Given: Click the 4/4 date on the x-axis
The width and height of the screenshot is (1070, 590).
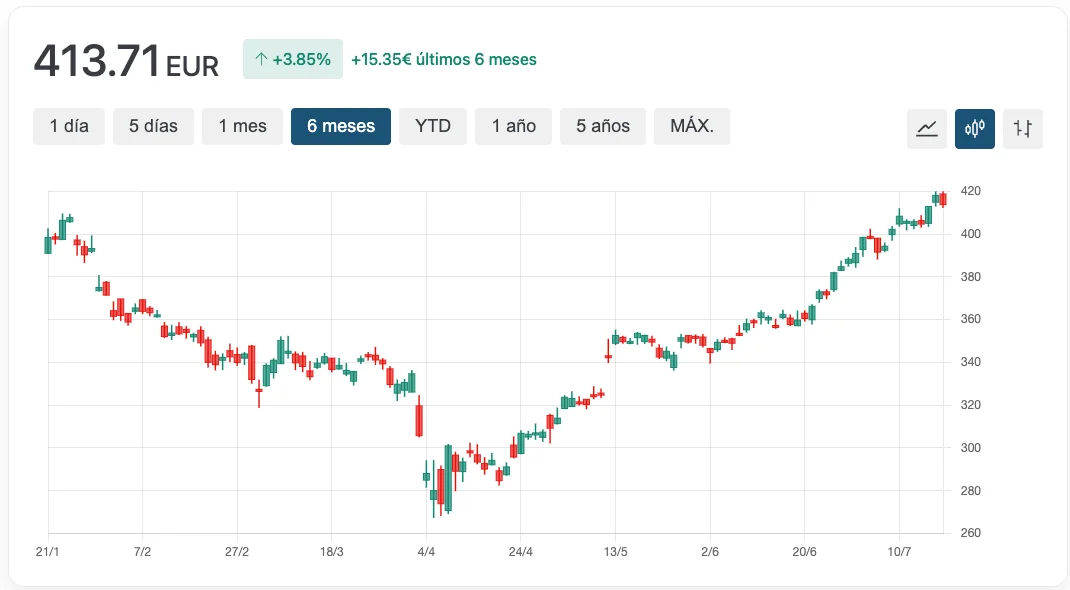Looking at the screenshot, I should pyautogui.click(x=426, y=552).
